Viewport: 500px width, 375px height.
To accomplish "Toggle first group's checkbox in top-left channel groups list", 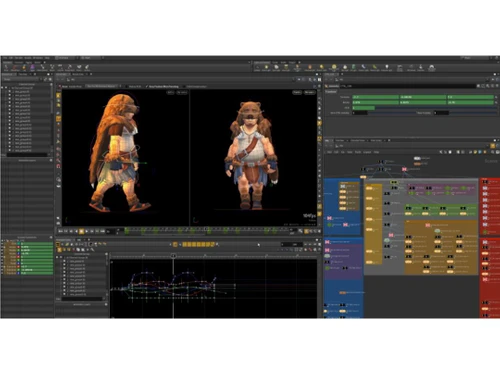I will (10, 91).
